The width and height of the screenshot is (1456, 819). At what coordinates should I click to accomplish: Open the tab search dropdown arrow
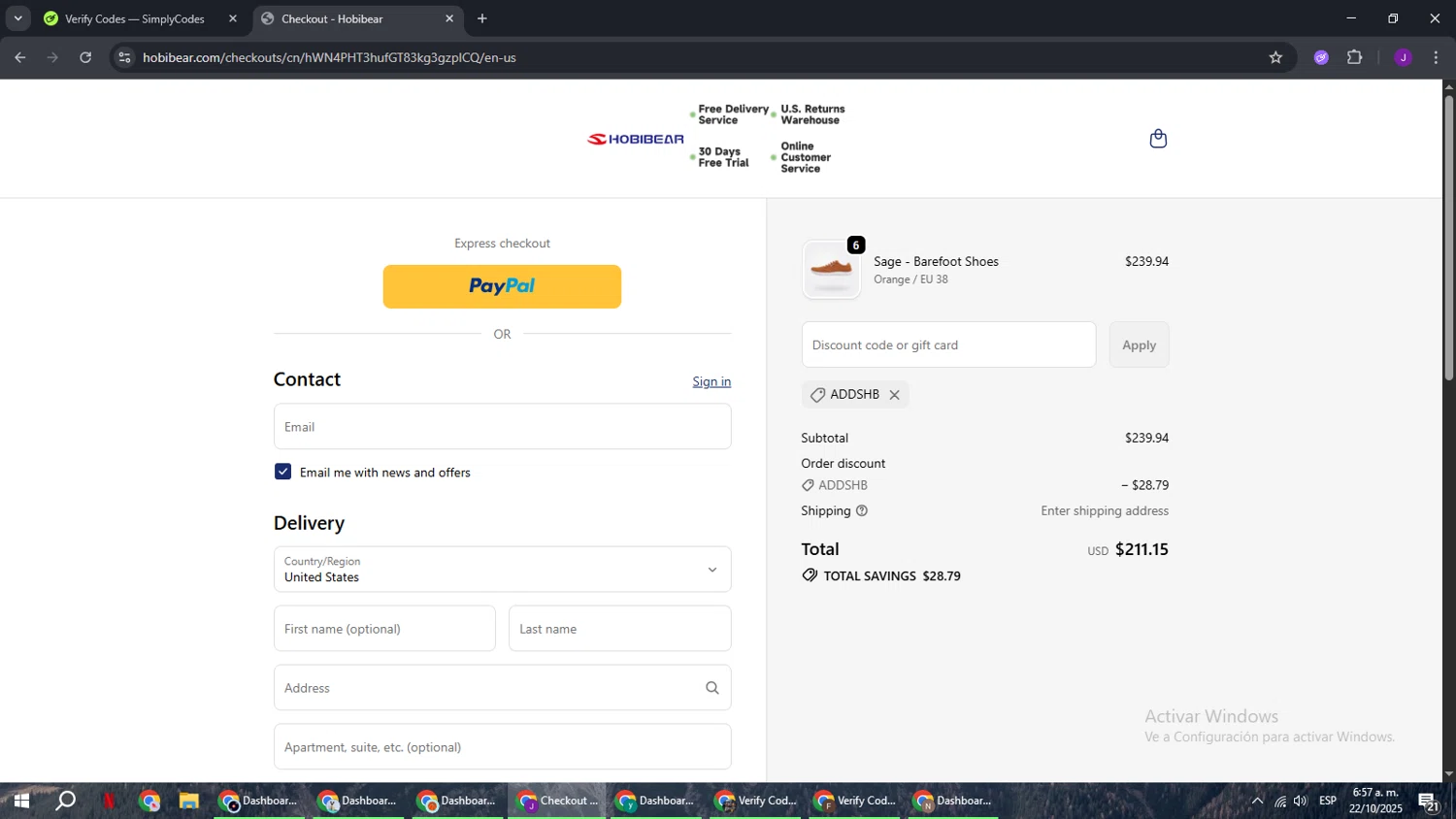[17, 18]
